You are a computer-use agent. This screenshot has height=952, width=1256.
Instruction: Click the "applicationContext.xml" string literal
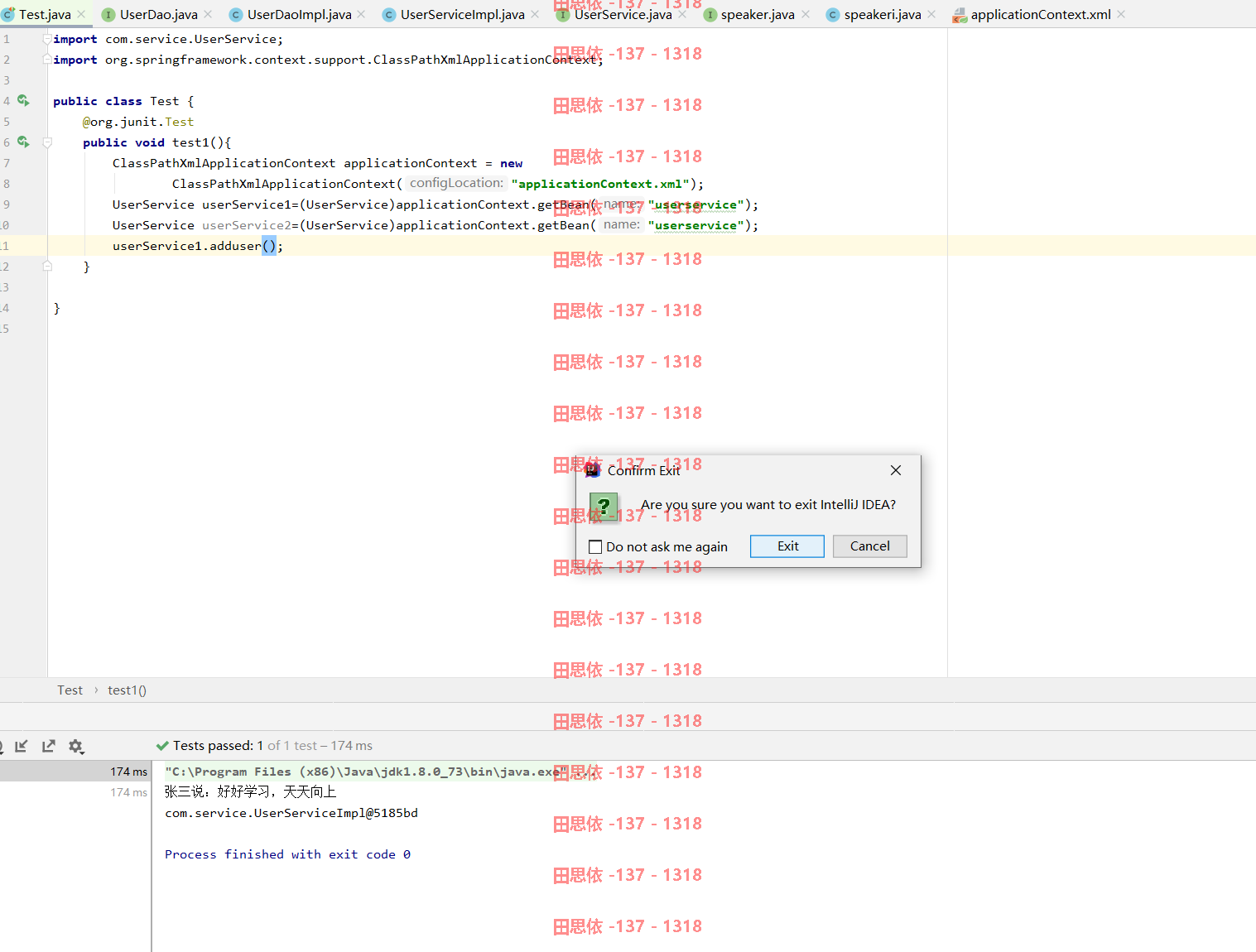600,184
